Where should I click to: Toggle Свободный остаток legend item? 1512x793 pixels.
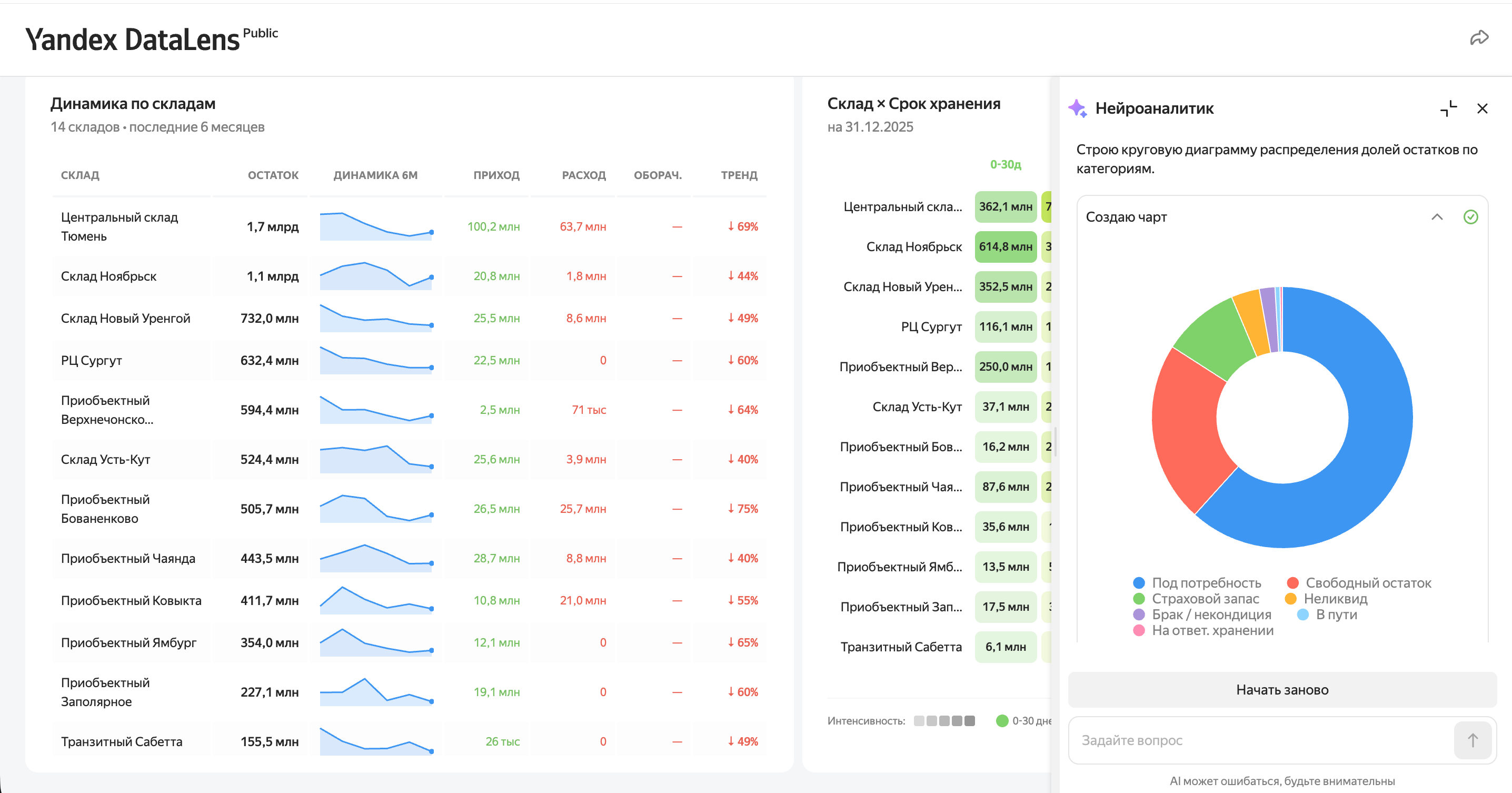(1359, 583)
